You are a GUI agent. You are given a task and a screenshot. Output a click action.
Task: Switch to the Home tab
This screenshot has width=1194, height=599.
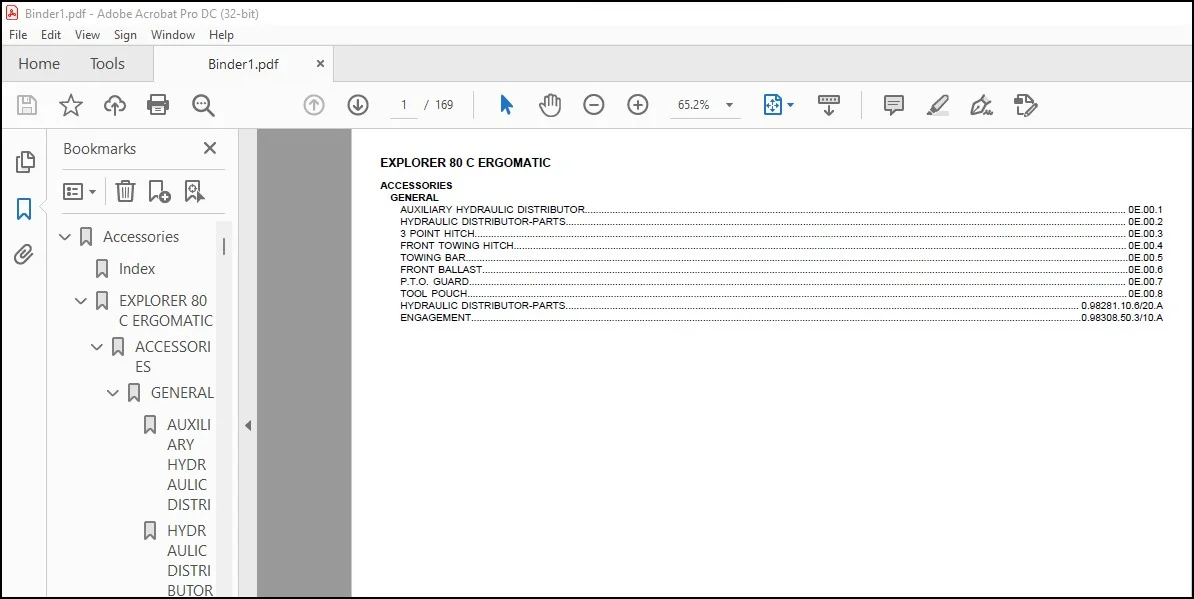pyautogui.click(x=39, y=64)
